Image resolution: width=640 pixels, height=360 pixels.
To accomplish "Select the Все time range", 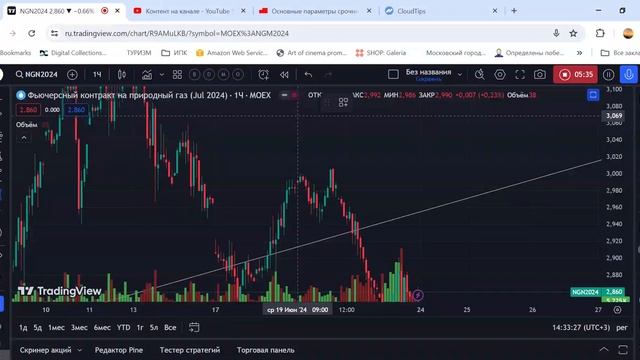I will [x=170, y=327].
